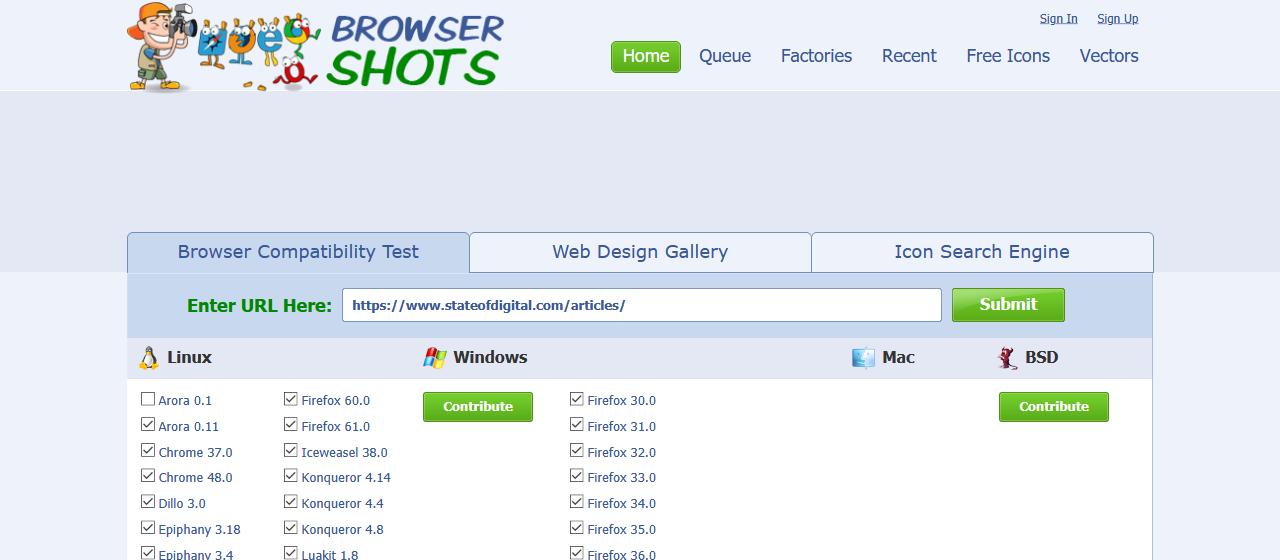Uncheck the Windows Firefox 30.0 checkbox

[577, 399]
